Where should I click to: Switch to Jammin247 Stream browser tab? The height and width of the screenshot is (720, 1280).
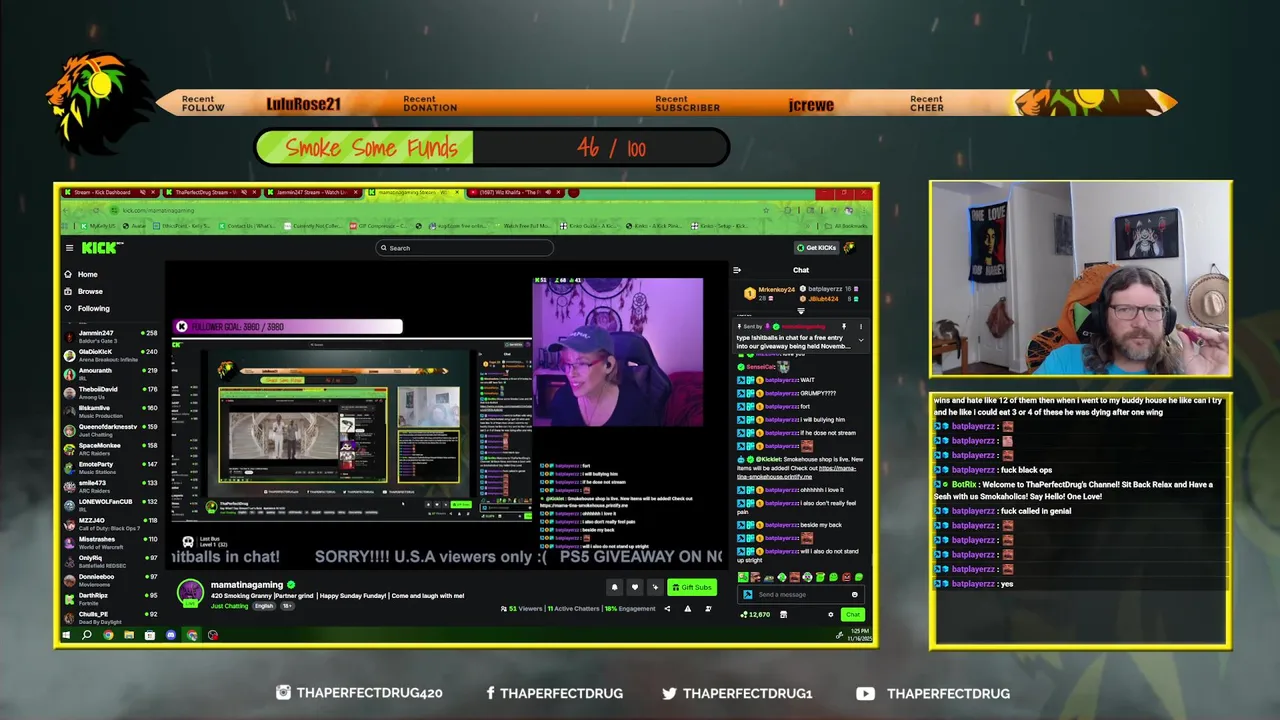[311, 192]
